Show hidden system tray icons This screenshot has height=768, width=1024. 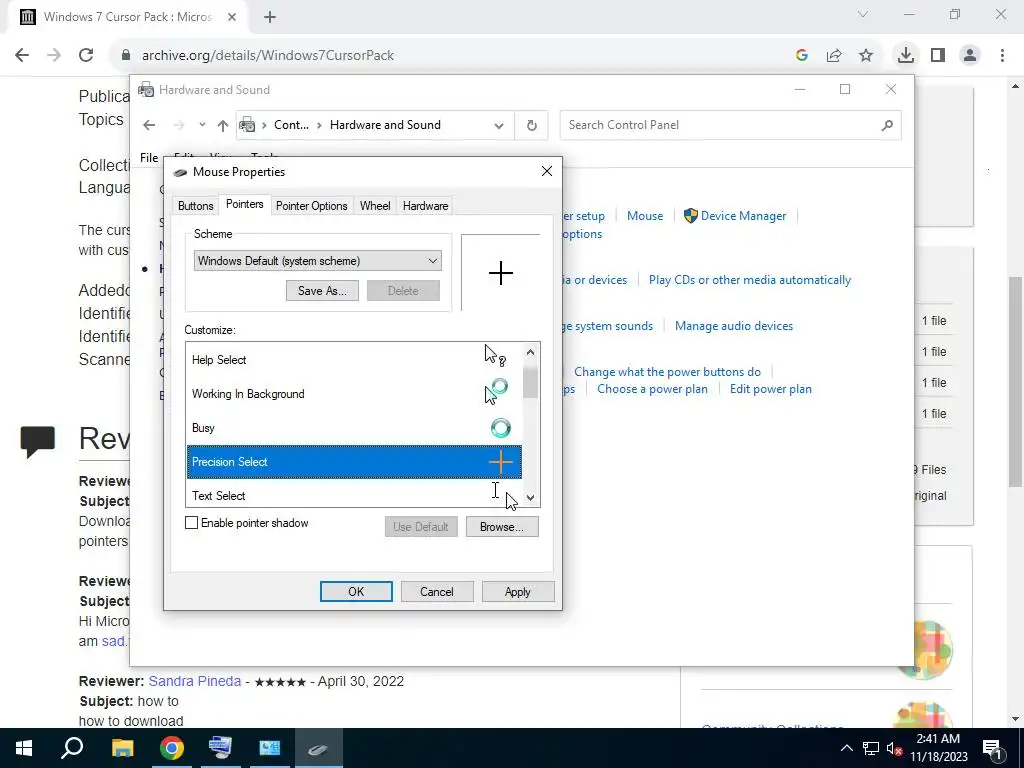[x=846, y=748]
